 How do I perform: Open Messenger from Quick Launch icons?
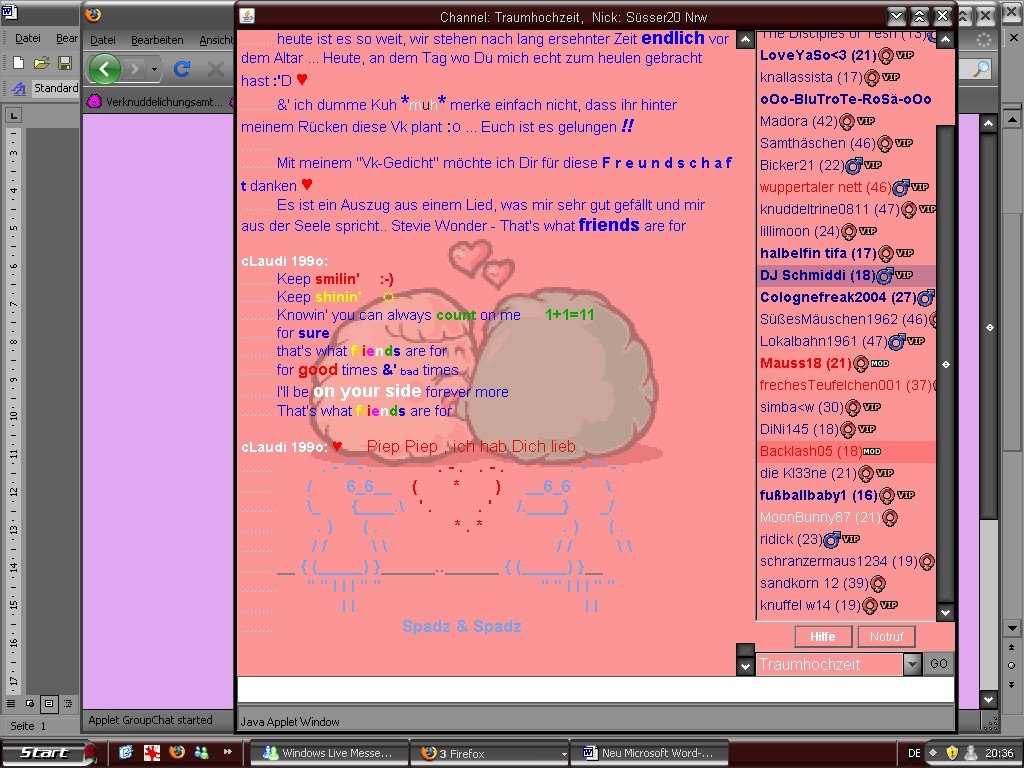tap(201, 752)
